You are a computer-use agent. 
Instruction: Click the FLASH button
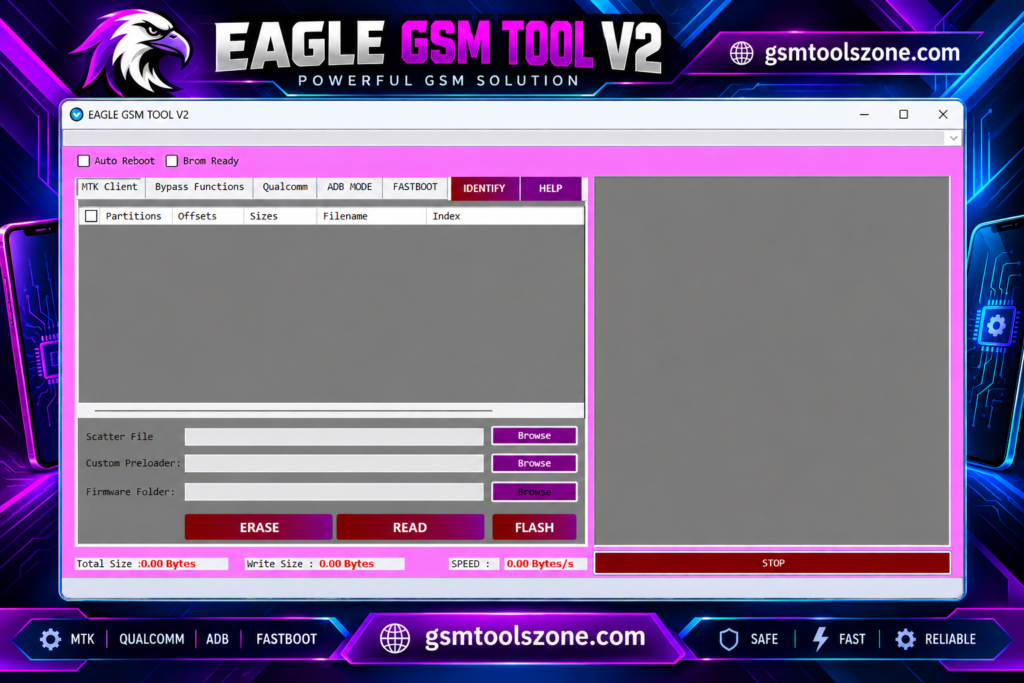[x=534, y=527]
